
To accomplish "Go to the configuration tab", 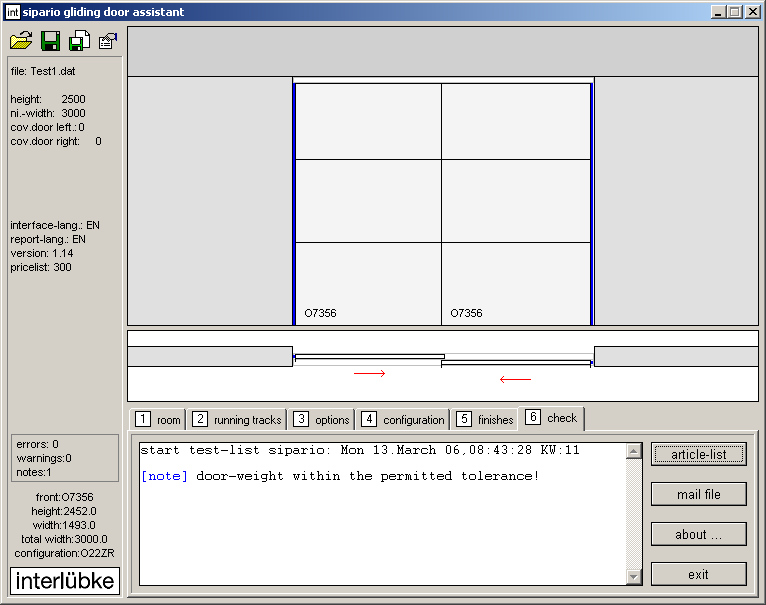I will click(403, 420).
